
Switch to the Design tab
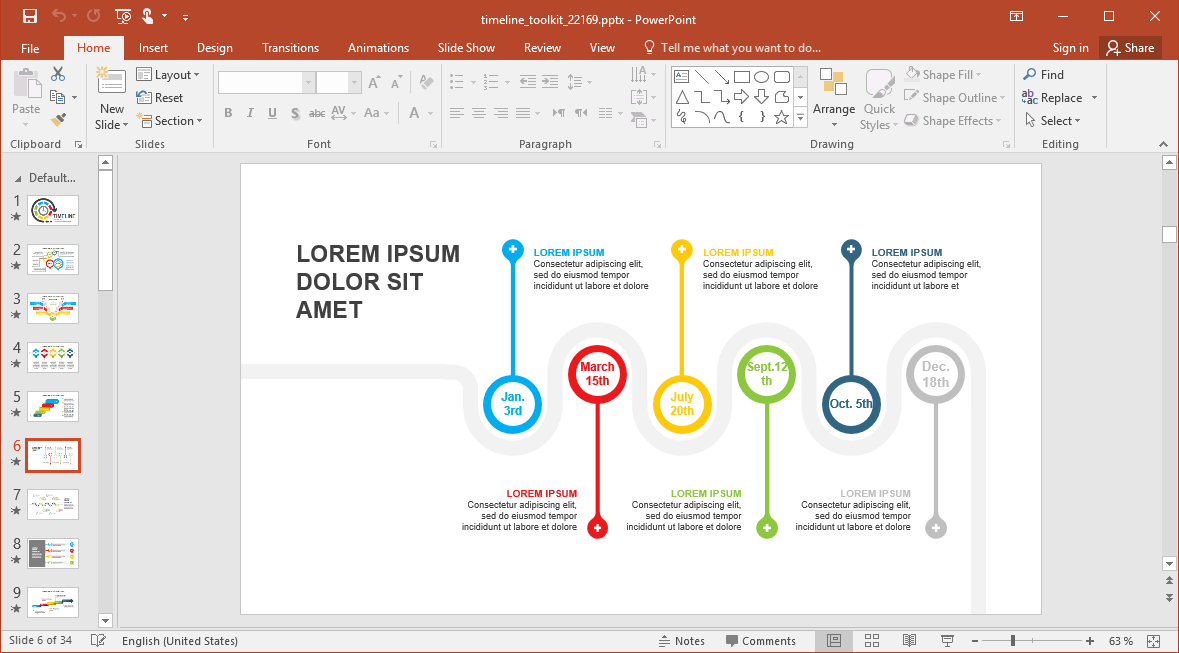214,48
